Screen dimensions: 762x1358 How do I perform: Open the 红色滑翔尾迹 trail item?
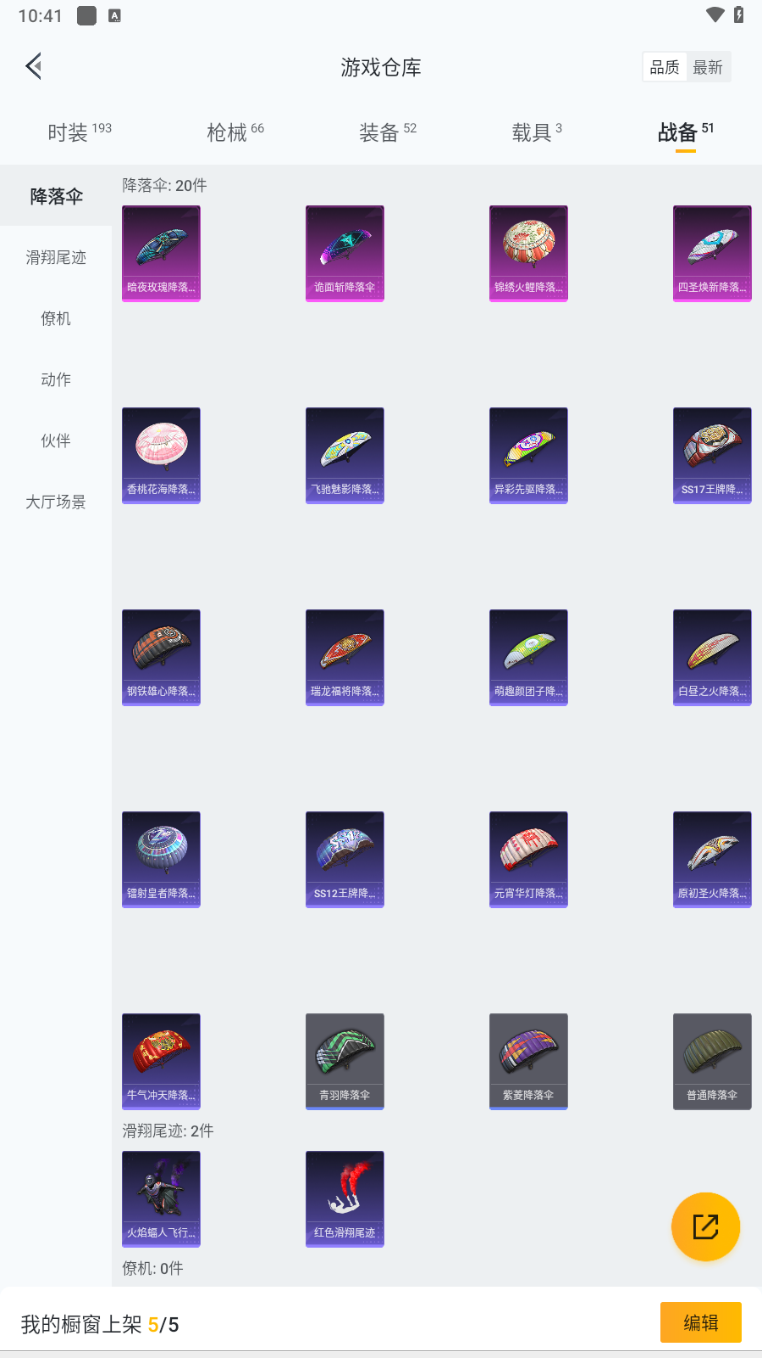[x=344, y=1198]
